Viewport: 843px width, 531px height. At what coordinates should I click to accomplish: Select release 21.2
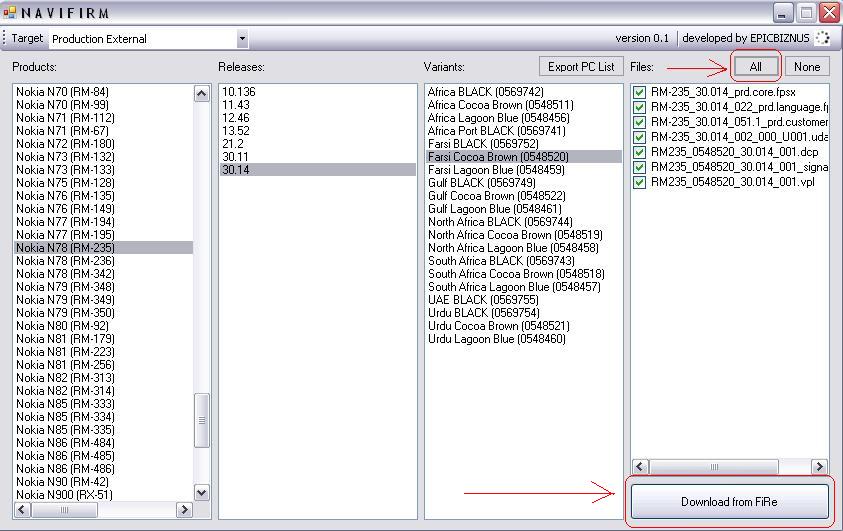[318, 144]
